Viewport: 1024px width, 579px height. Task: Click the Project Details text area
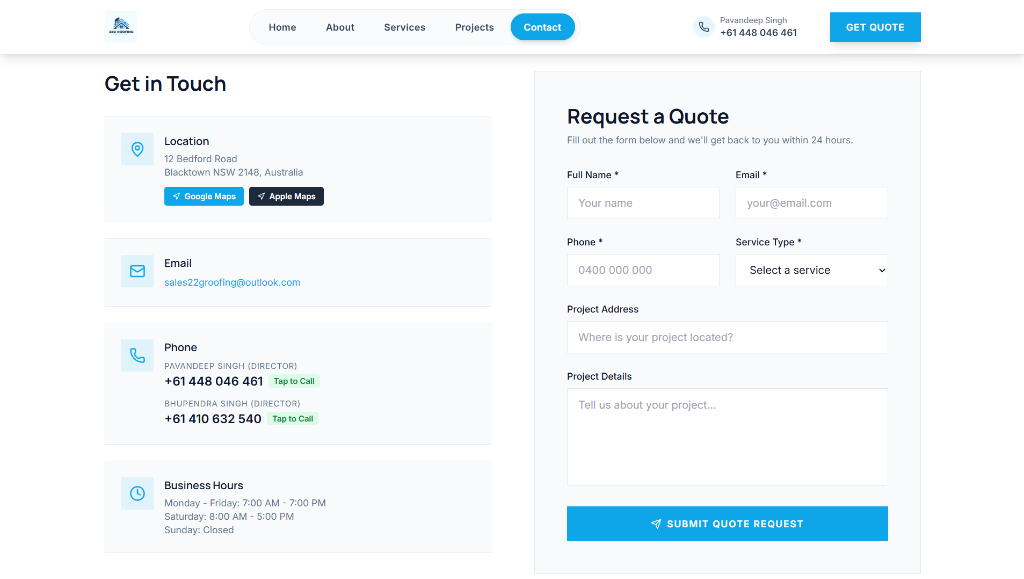tap(727, 437)
